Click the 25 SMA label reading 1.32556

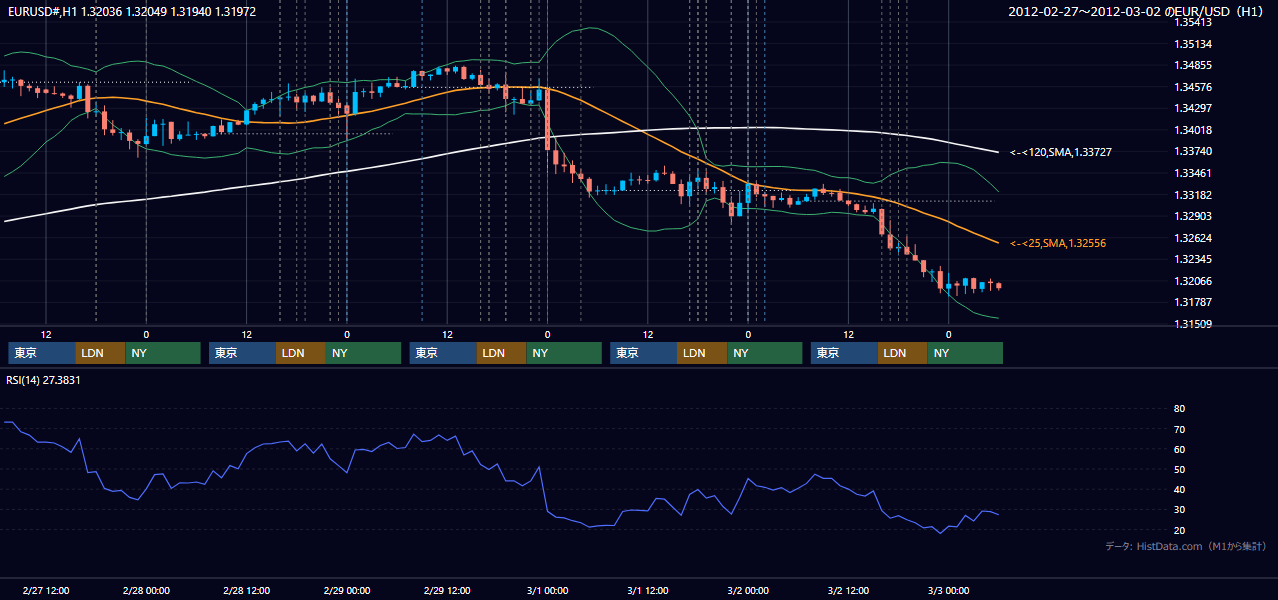pyautogui.click(x=1058, y=243)
